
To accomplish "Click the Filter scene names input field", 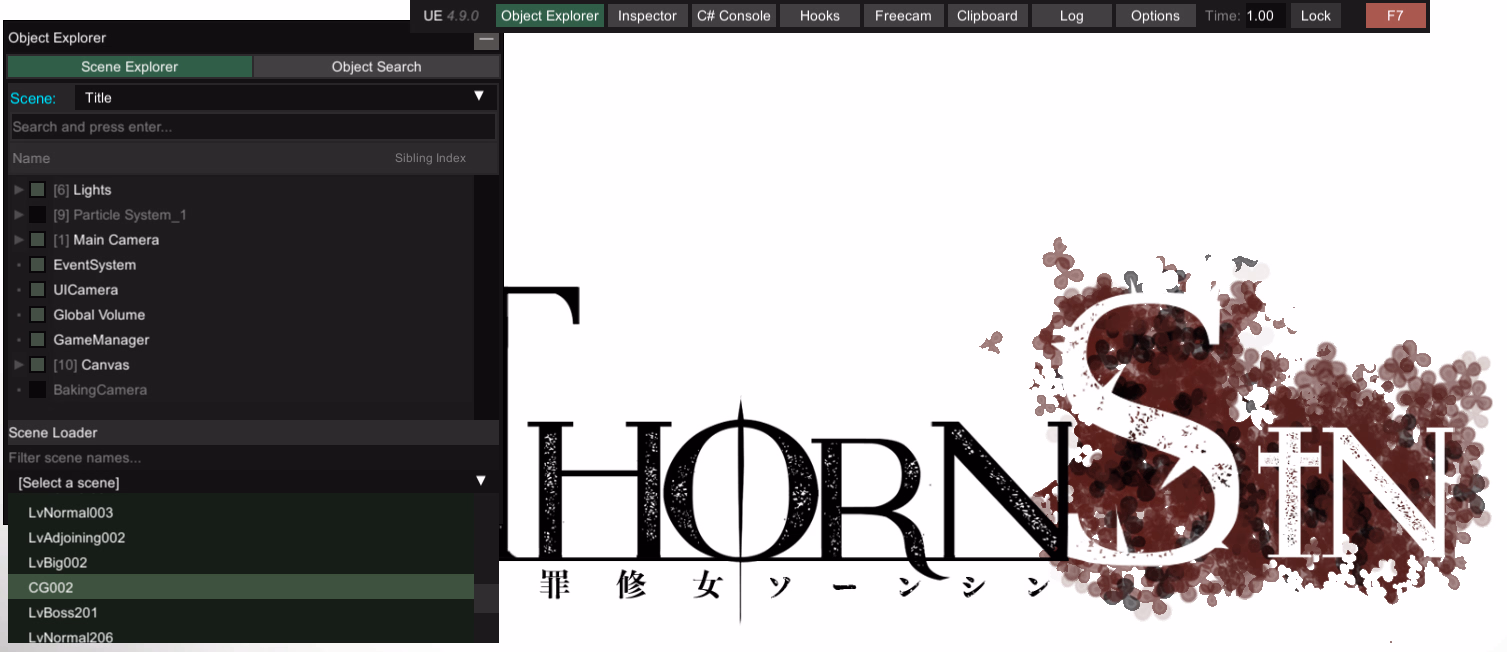I will 251,458.
